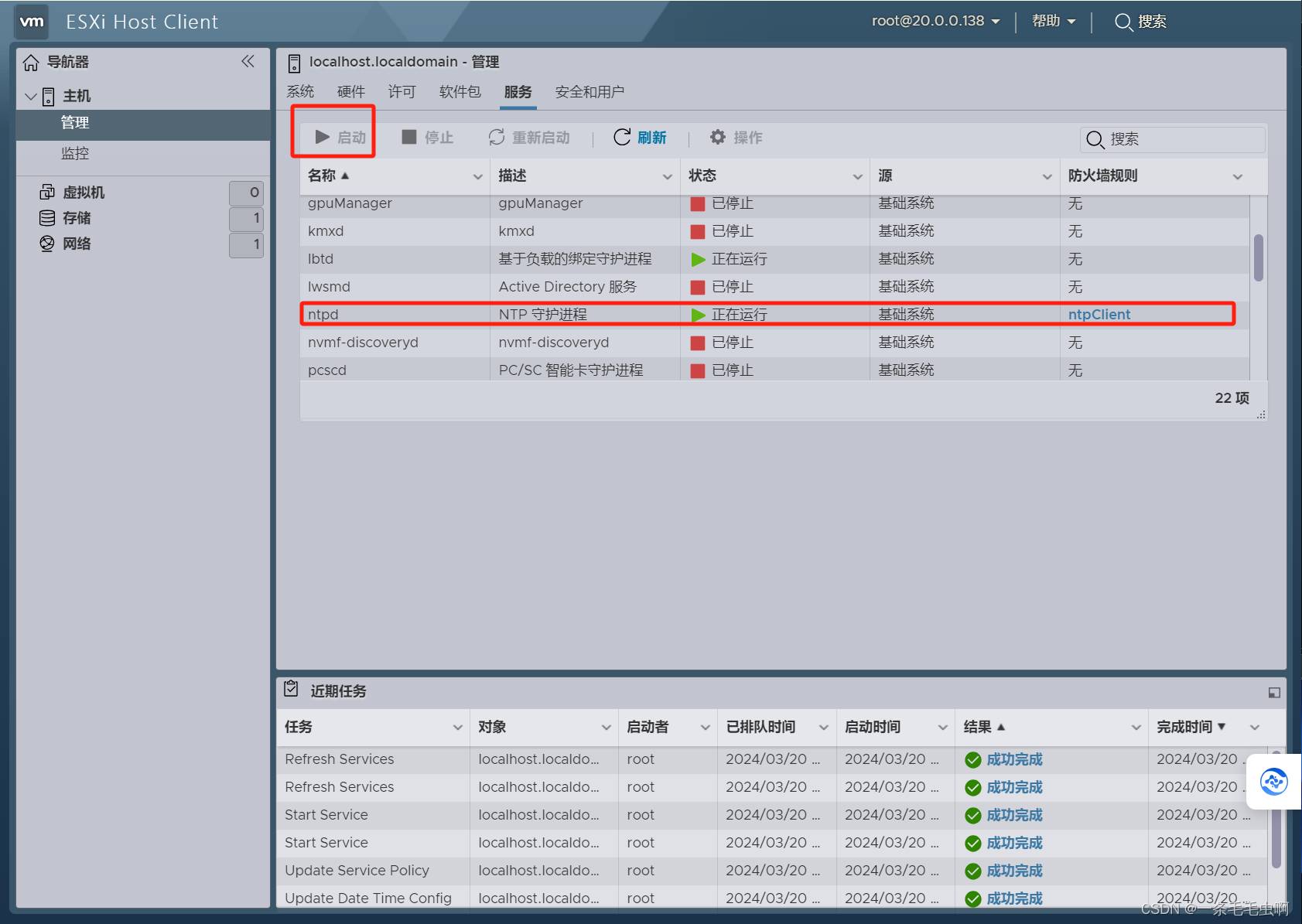Open Virtual Machines in the navigator
The height and width of the screenshot is (924, 1302).
[84, 193]
